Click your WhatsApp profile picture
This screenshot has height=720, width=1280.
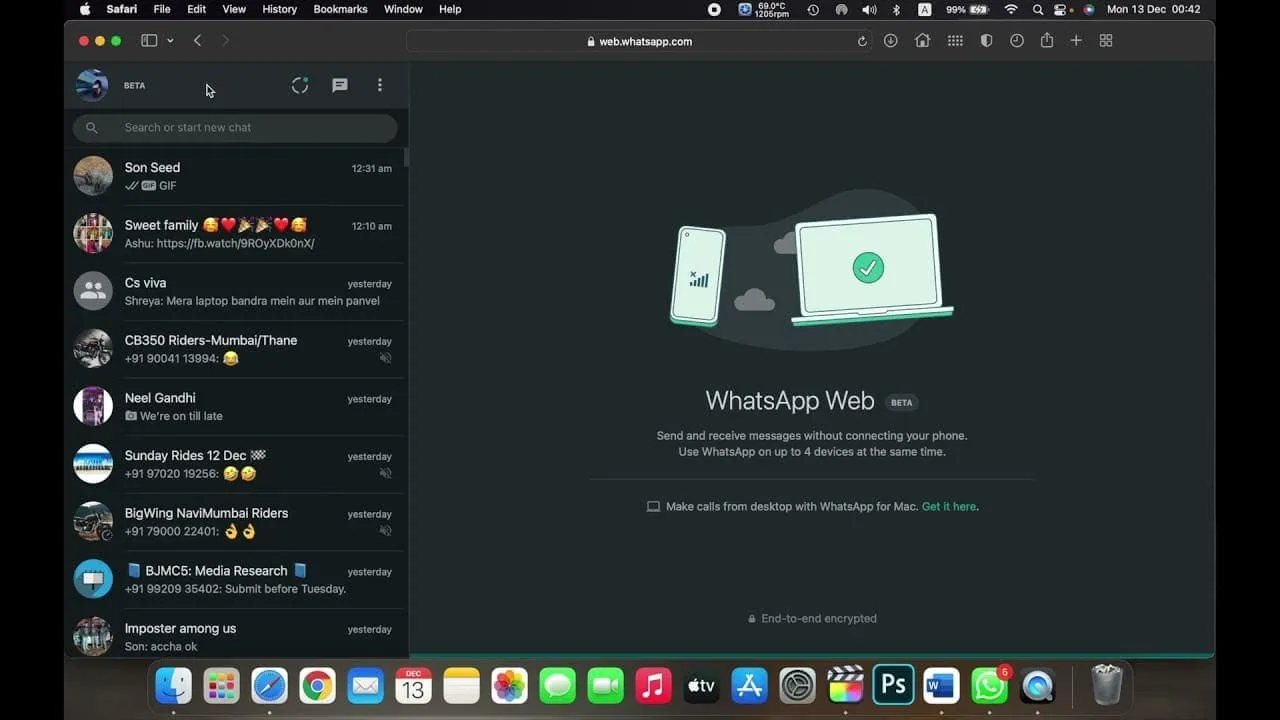pyautogui.click(x=91, y=85)
